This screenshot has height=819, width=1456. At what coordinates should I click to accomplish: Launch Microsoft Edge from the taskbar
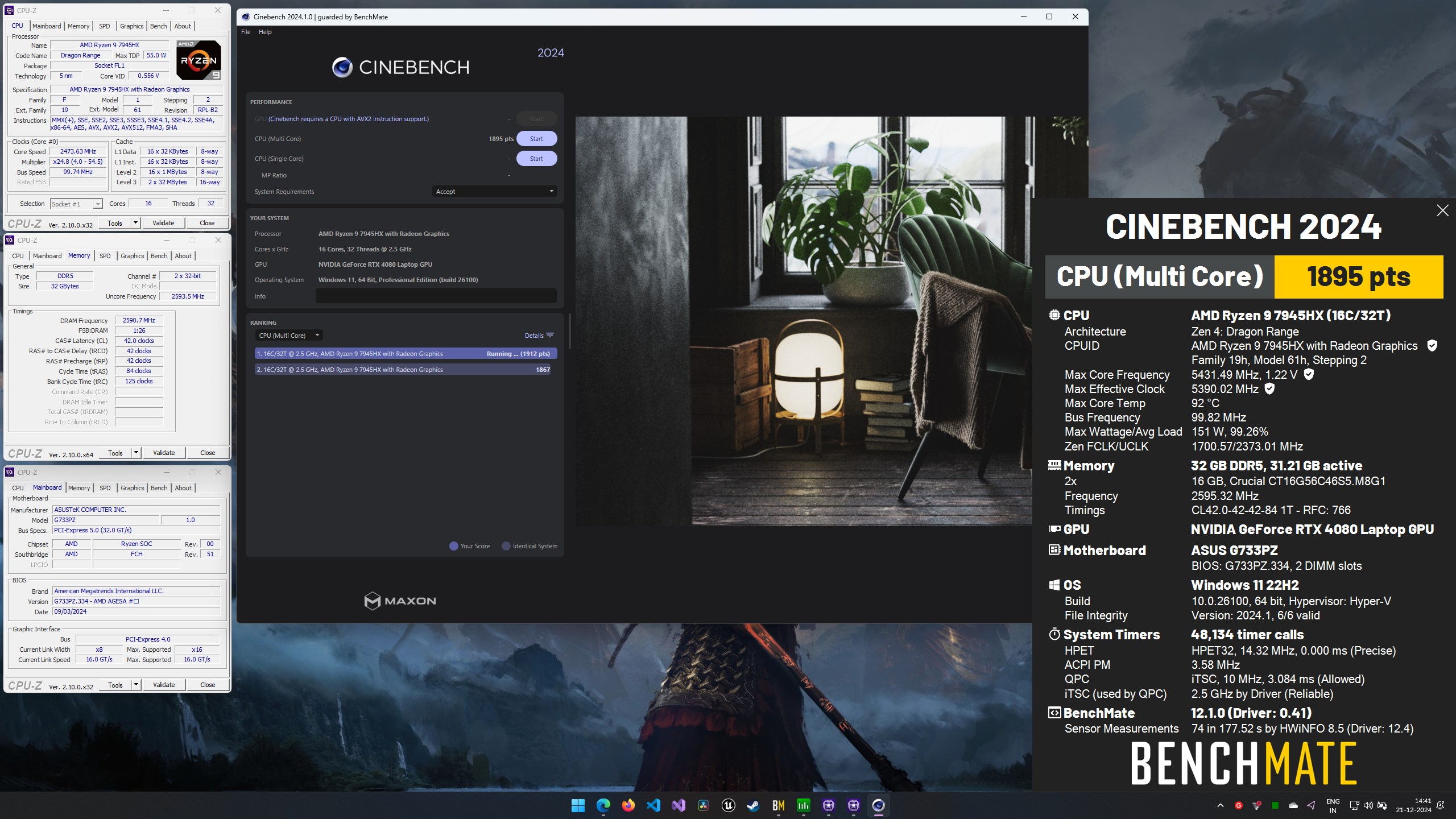(x=603, y=805)
